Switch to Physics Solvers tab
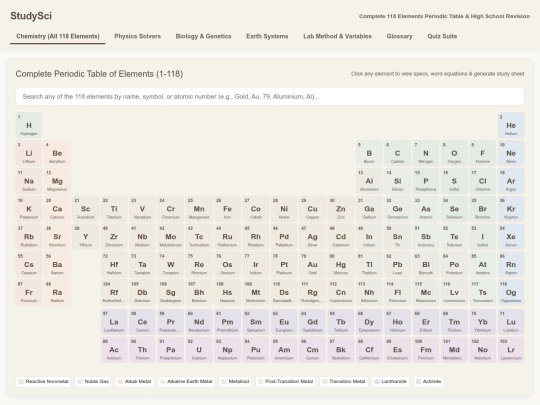 (x=137, y=37)
